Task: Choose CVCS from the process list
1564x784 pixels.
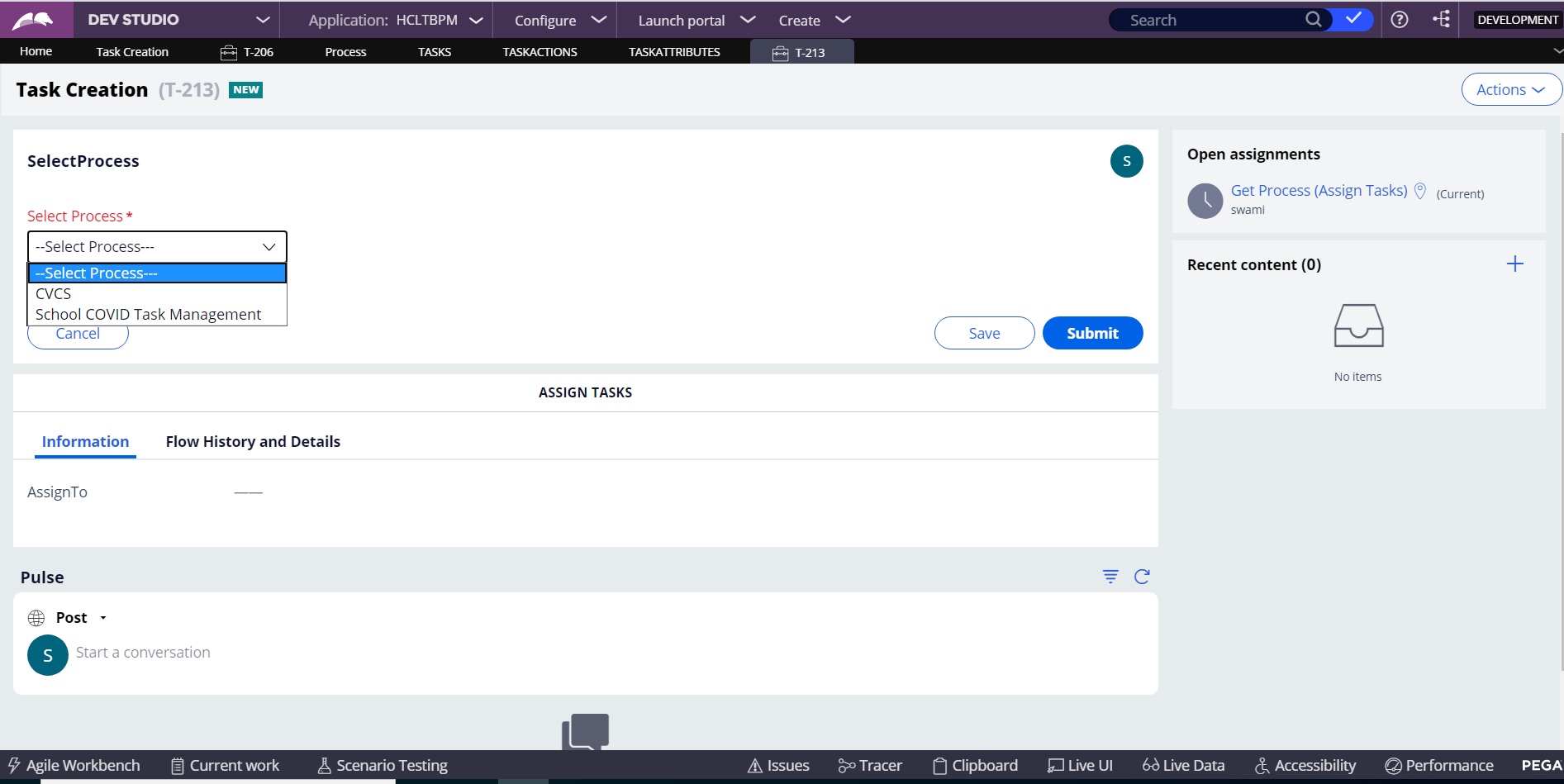Action: pos(157,293)
